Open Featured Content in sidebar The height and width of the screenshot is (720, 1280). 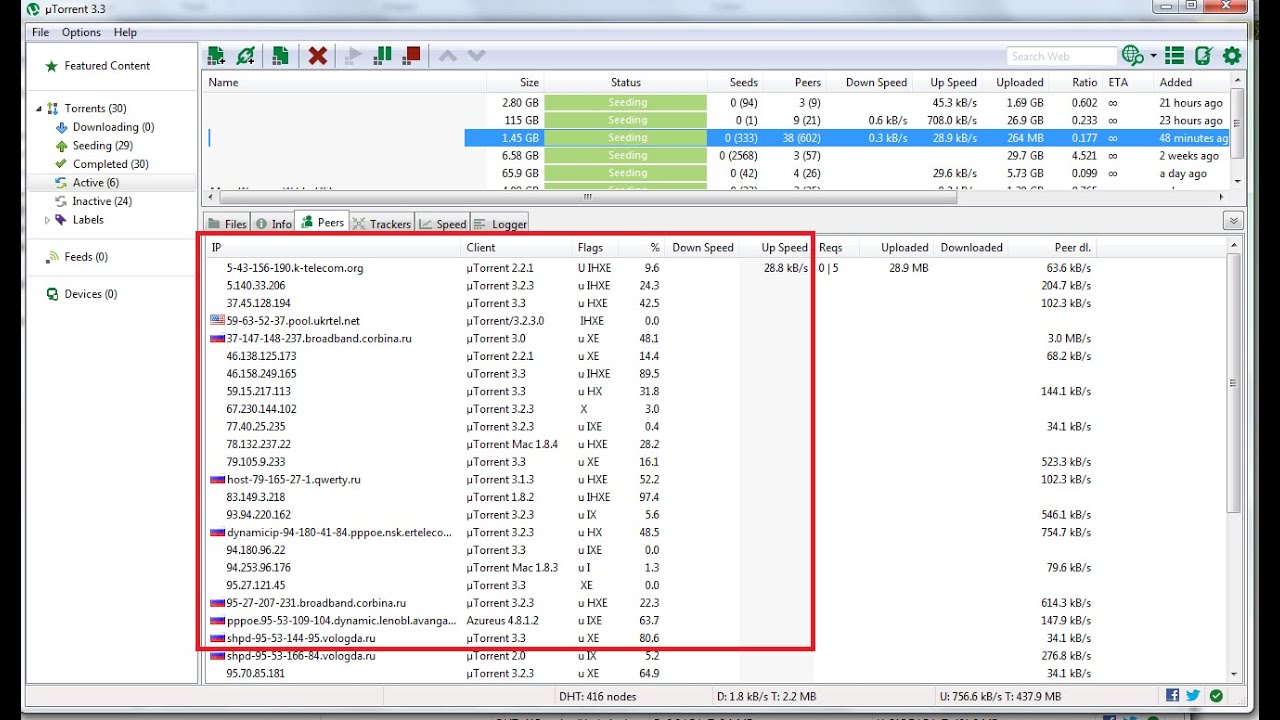107,66
